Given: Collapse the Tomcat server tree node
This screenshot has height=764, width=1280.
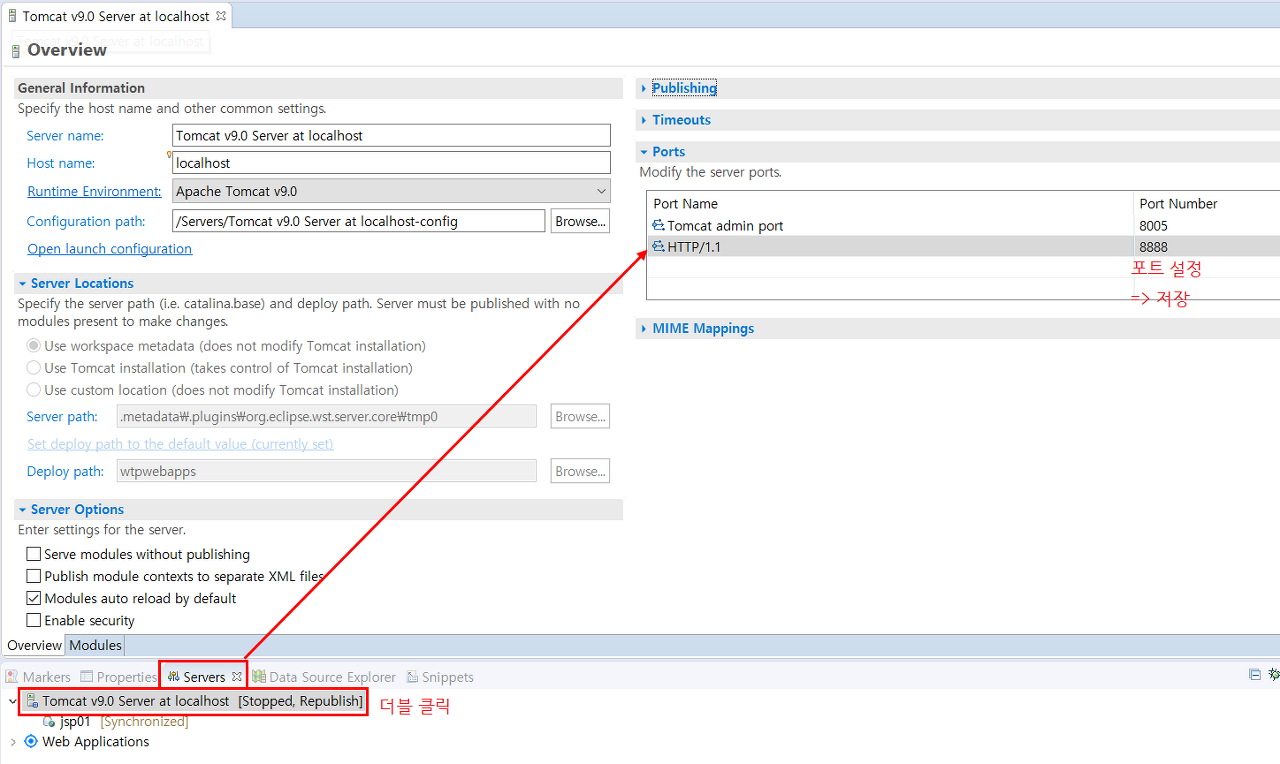Looking at the screenshot, I should pos(12,701).
